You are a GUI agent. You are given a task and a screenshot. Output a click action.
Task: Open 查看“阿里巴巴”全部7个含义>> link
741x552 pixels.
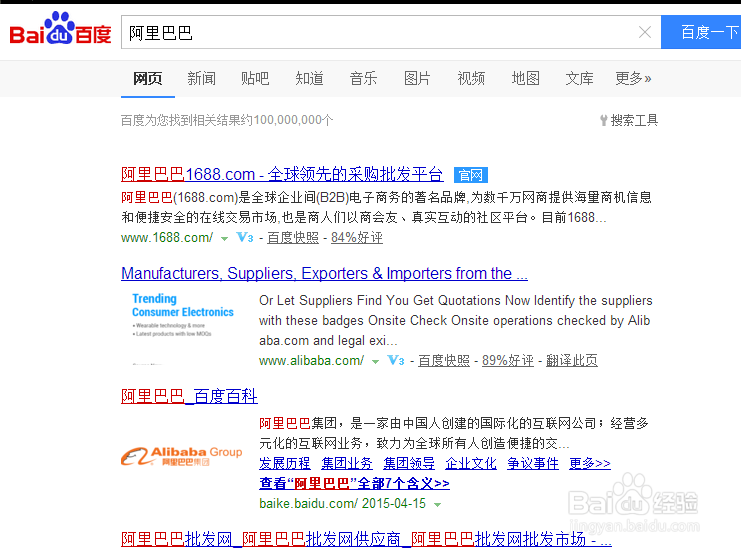(354, 483)
